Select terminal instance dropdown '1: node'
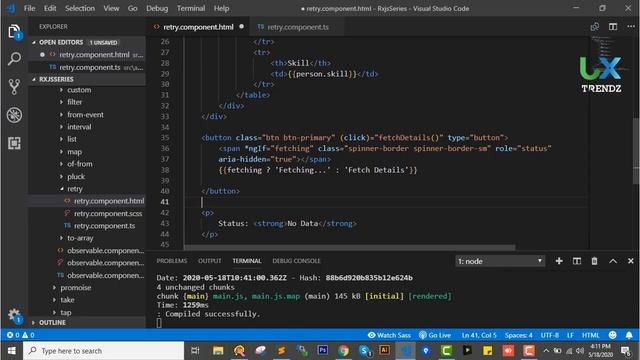 click(500, 261)
